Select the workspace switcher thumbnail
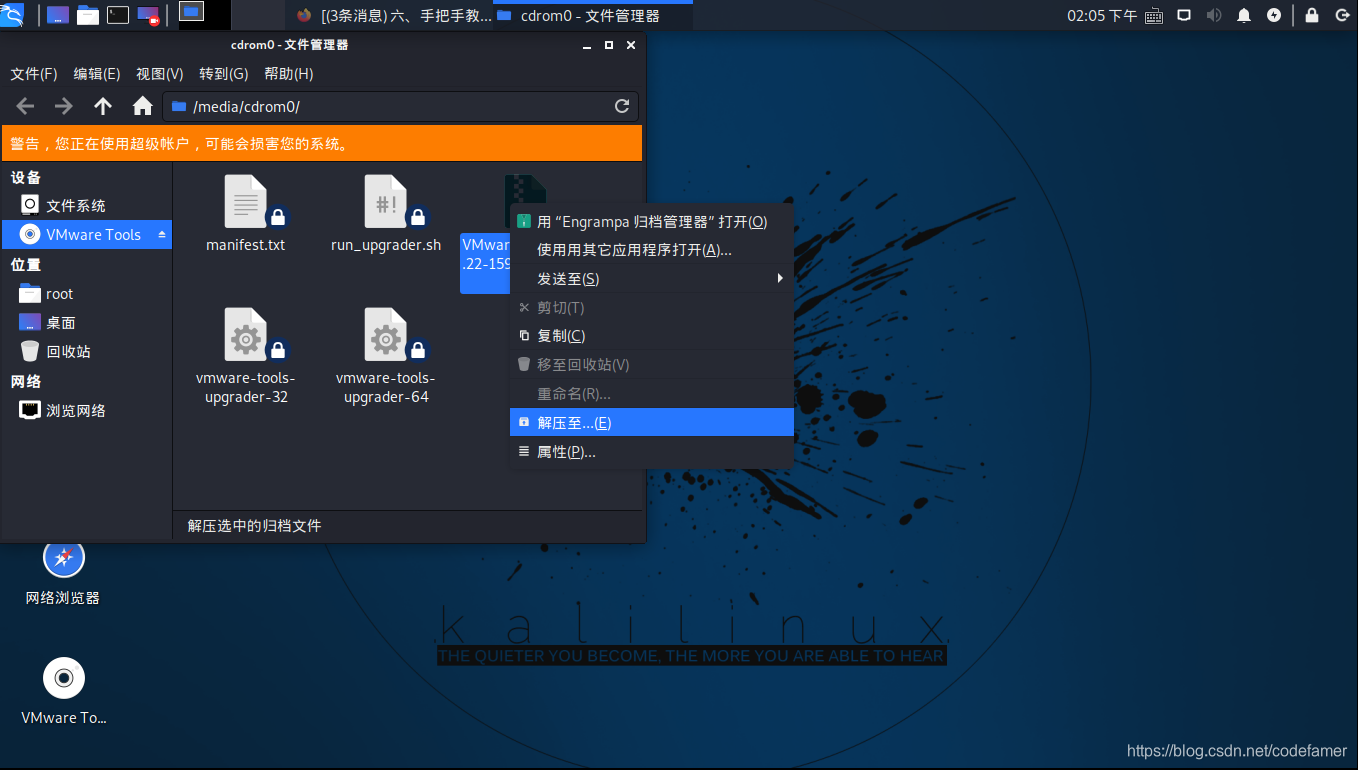 coord(191,12)
